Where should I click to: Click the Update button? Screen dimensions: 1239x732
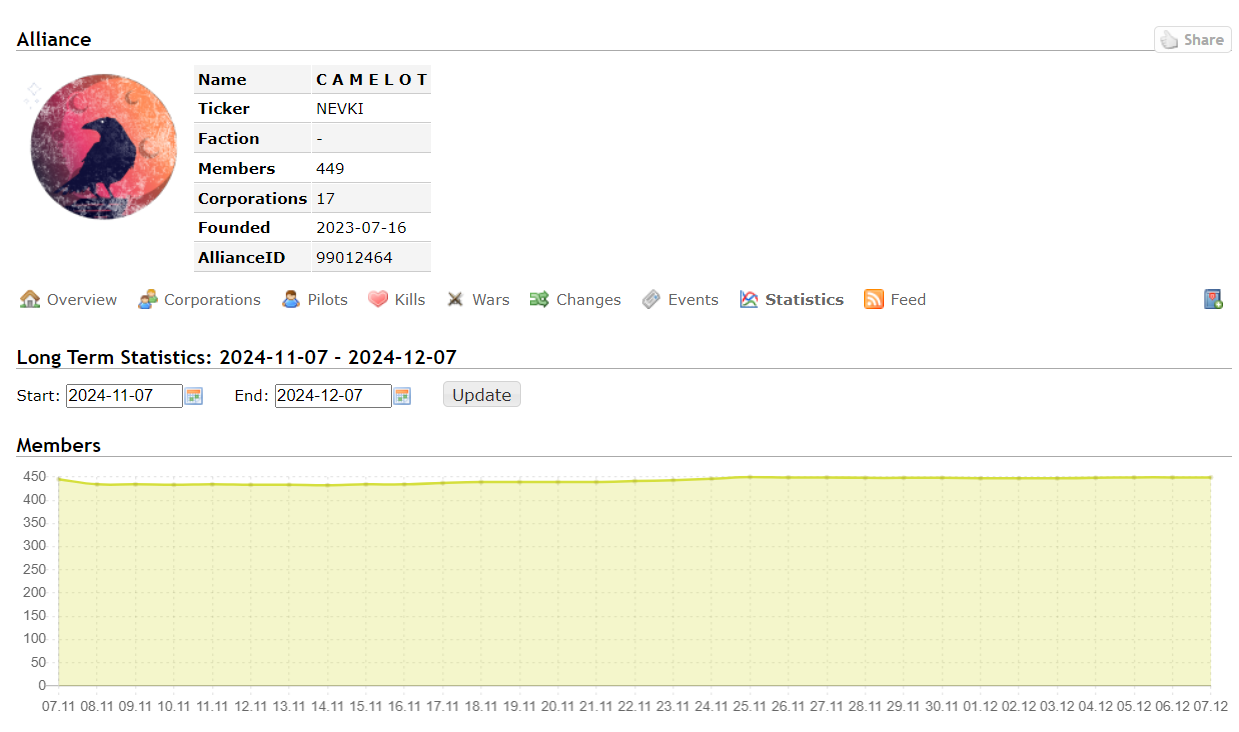coord(482,395)
